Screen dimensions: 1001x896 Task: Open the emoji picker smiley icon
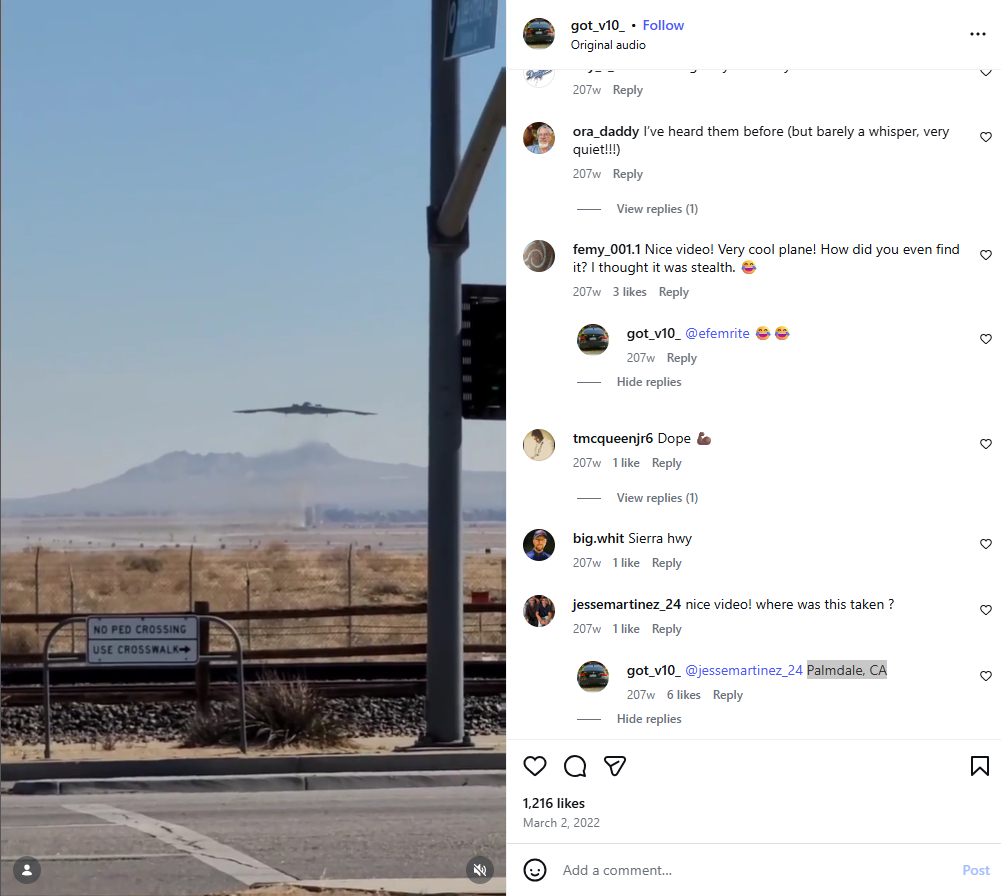535,870
